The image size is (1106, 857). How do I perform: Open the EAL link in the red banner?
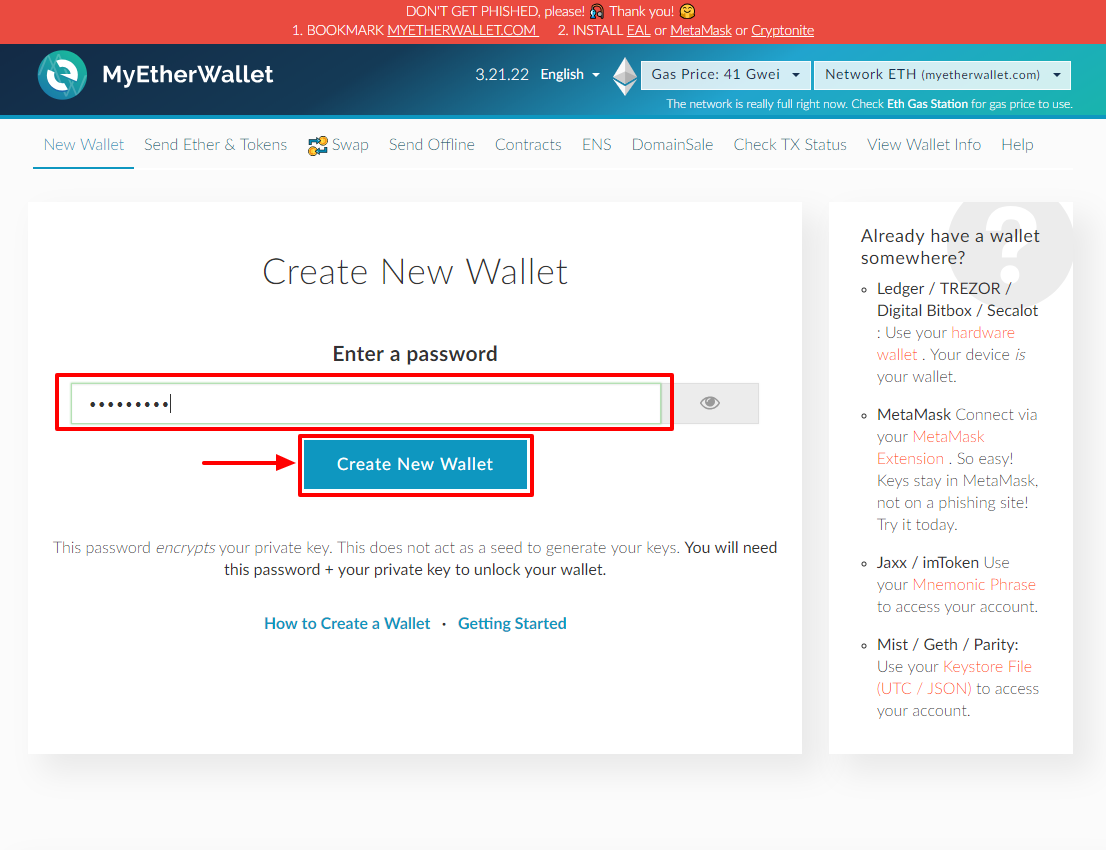click(x=638, y=30)
